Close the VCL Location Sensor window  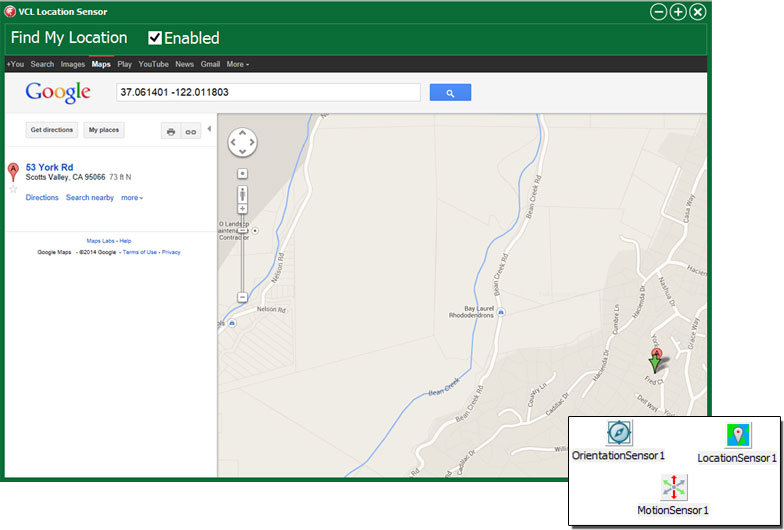coord(698,12)
